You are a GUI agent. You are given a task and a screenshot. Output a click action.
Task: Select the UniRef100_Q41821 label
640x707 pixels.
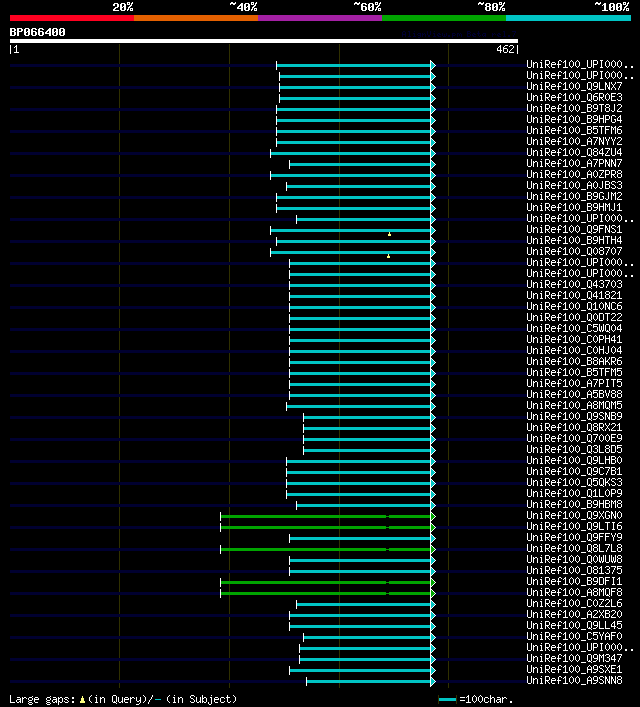574,295
